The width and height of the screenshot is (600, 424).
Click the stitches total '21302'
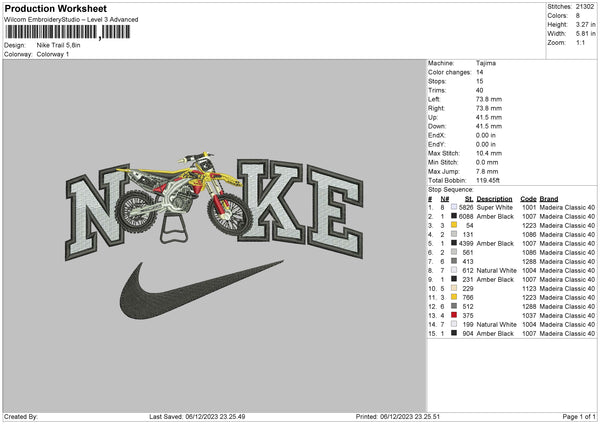coord(585,7)
